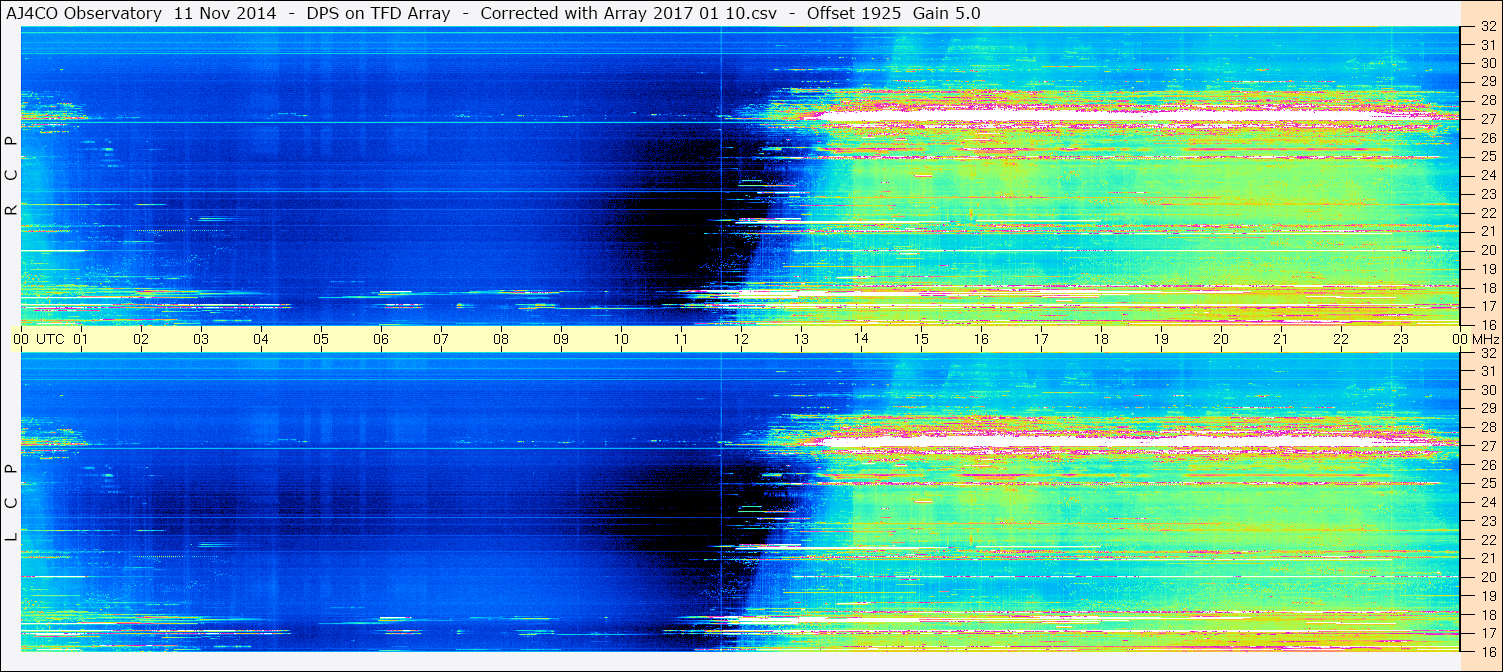Select the 20 hour tick on time axis
The width and height of the screenshot is (1503, 672).
tap(1221, 339)
